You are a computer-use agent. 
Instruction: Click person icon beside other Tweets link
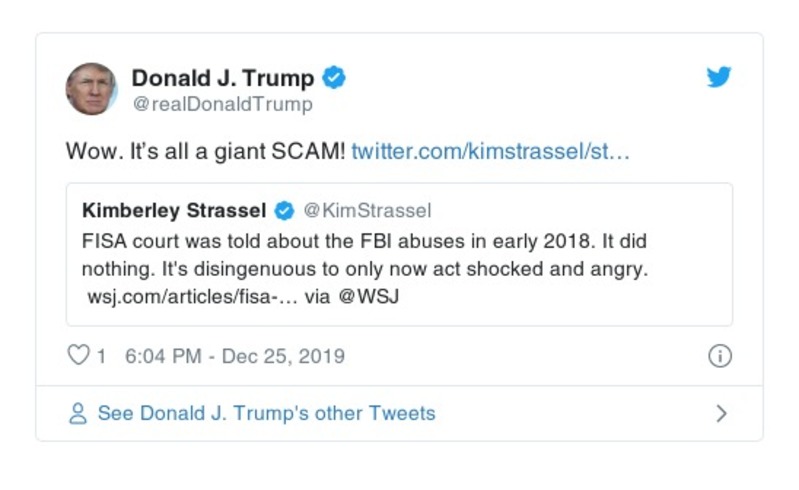(78, 413)
